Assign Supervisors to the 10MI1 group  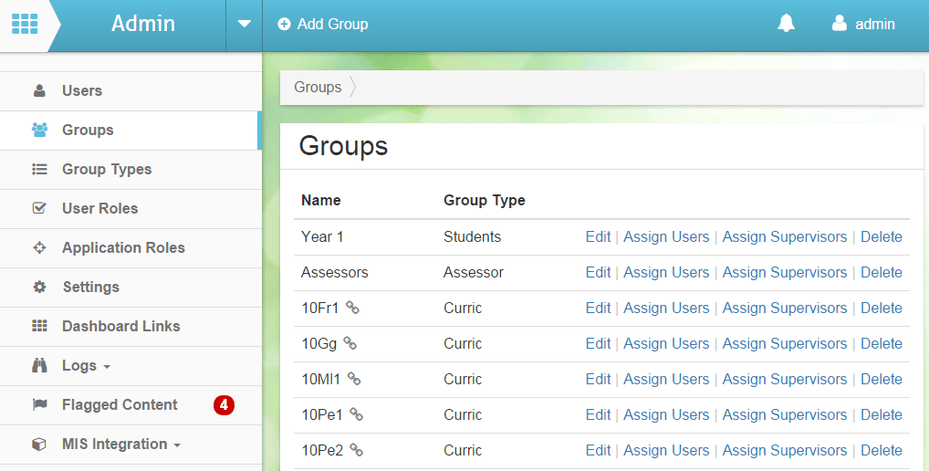[784, 379]
